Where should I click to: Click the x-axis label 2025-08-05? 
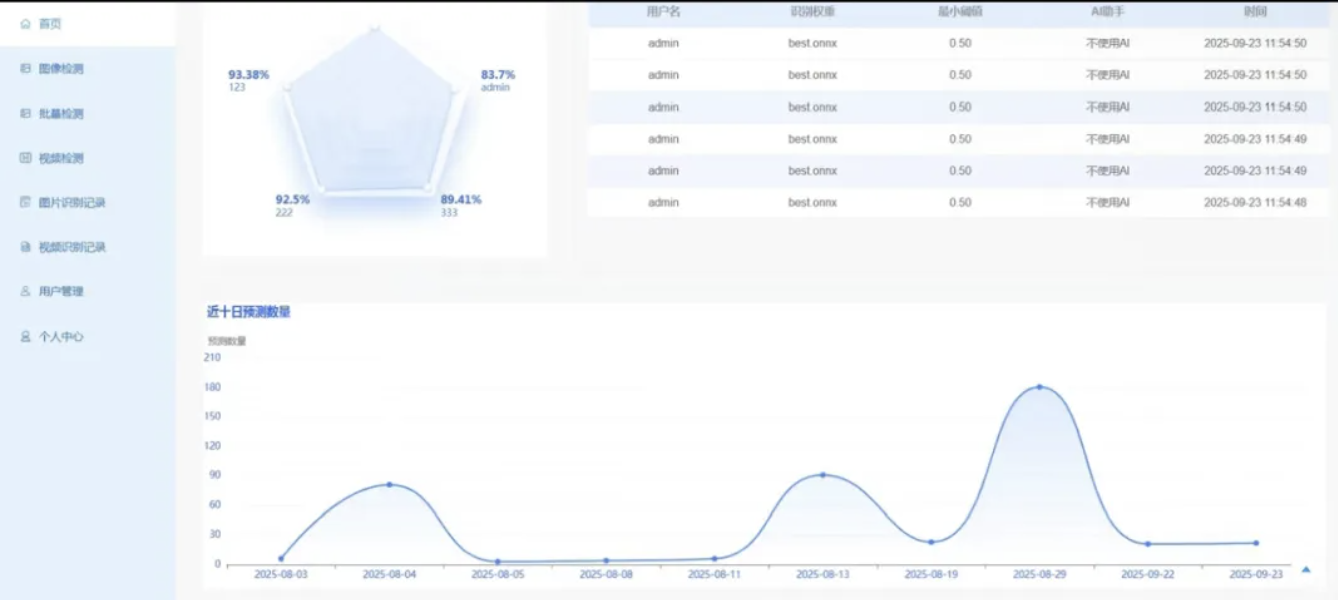[498, 575]
